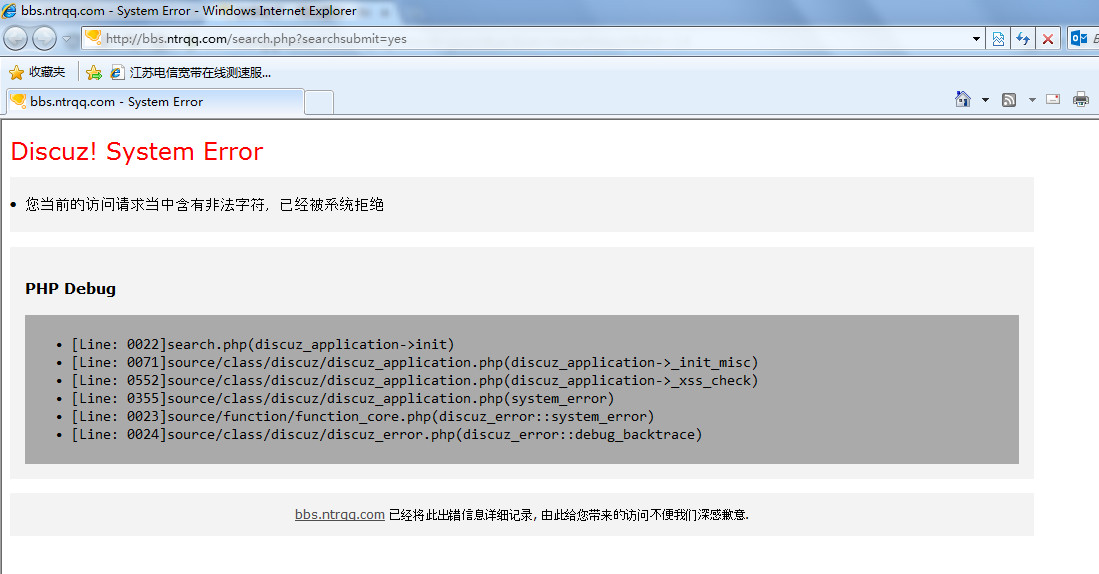Click the Line 0022 search.php debug entry
Image resolution: width=1099 pixels, height=574 pixels.
tap(263, 344)
